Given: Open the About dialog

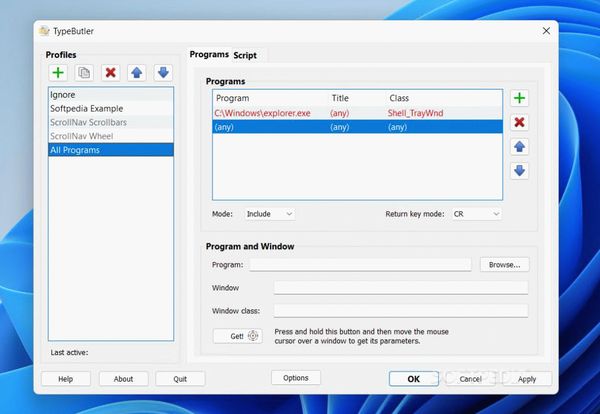Looking at the screenshot, I should [x=123, y=379].
